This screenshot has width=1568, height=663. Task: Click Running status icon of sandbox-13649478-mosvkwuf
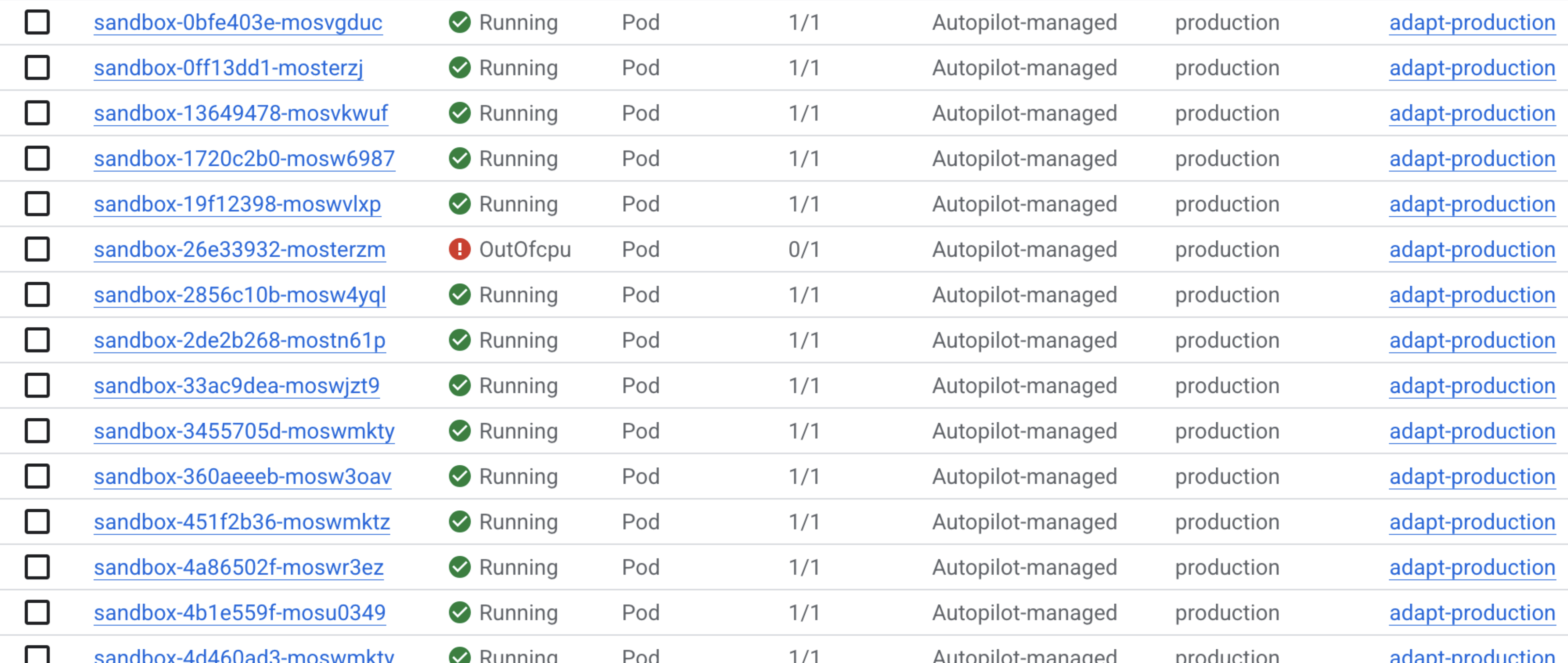point(459,113)
